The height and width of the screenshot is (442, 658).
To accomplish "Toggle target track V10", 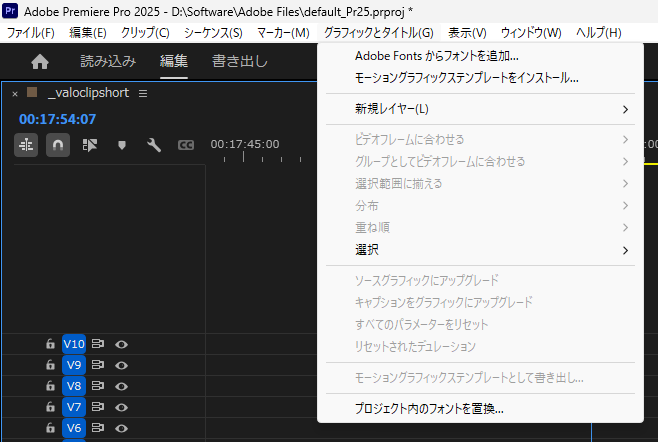I will 74,344.
